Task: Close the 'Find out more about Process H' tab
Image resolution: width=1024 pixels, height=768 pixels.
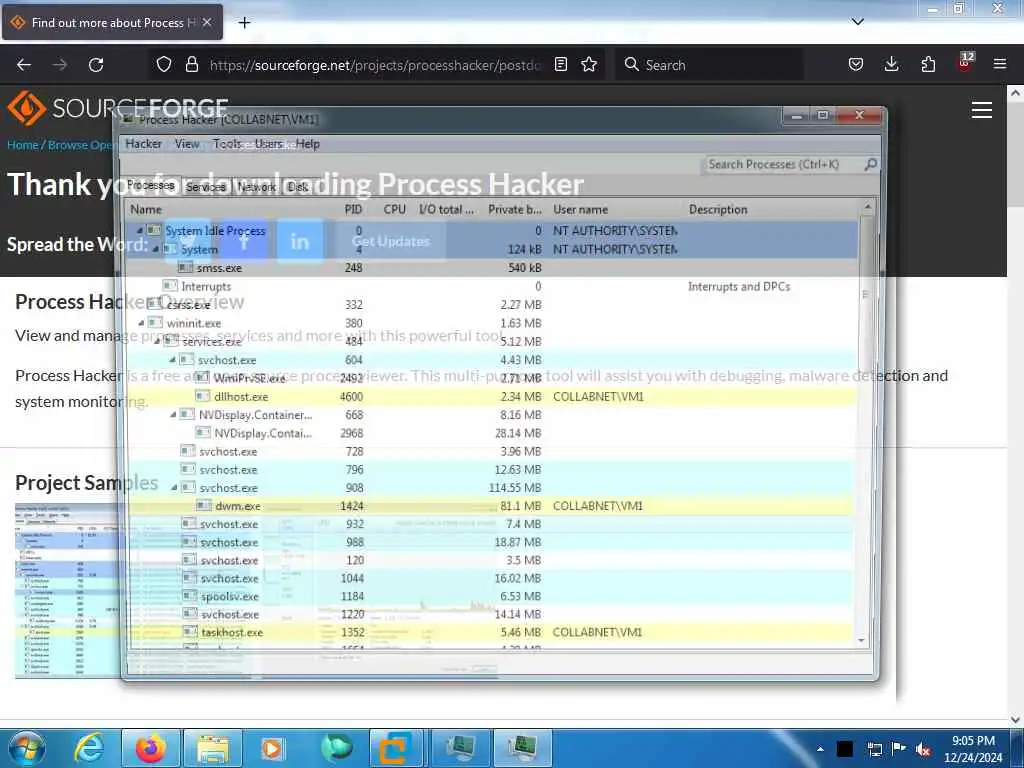Action: tap(207, 22)
